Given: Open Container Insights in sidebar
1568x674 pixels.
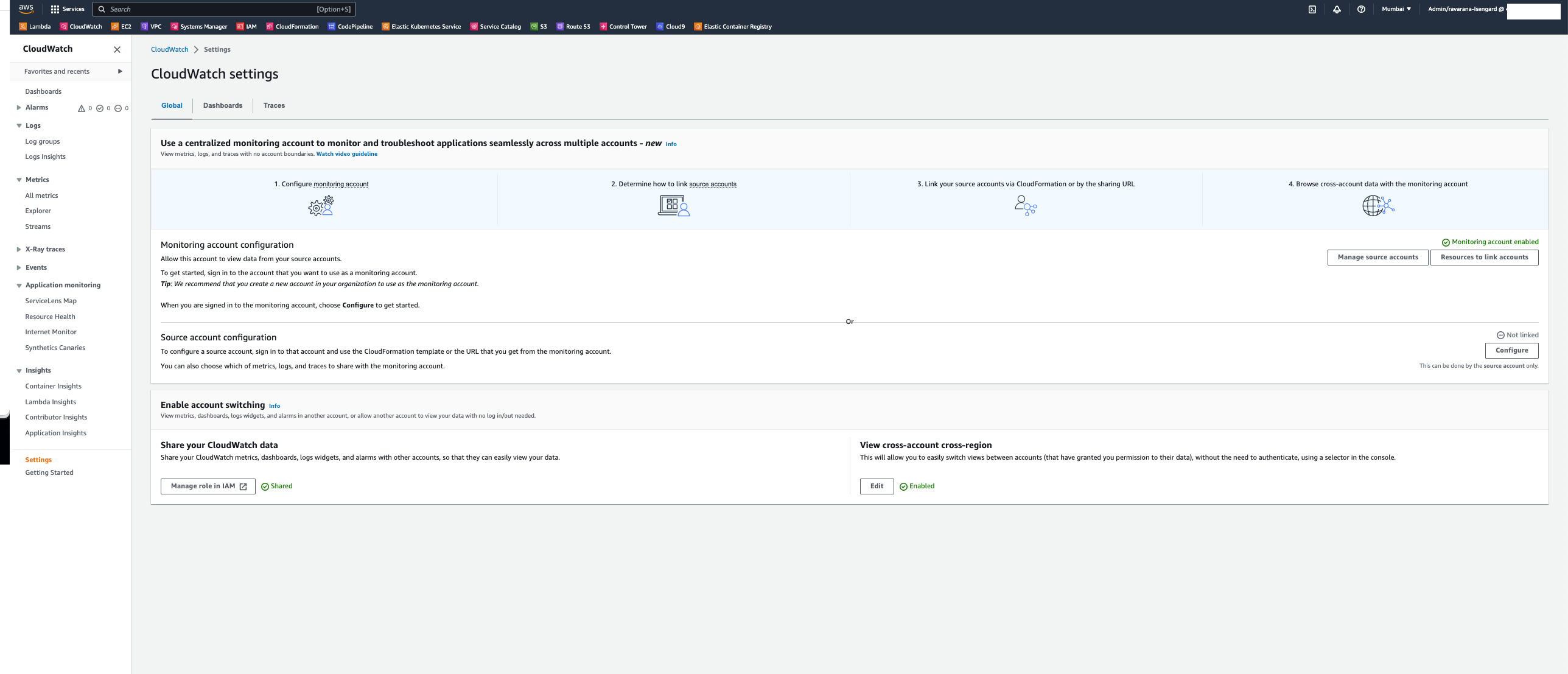Looking at the screenshot, I should tap(53, 386).
